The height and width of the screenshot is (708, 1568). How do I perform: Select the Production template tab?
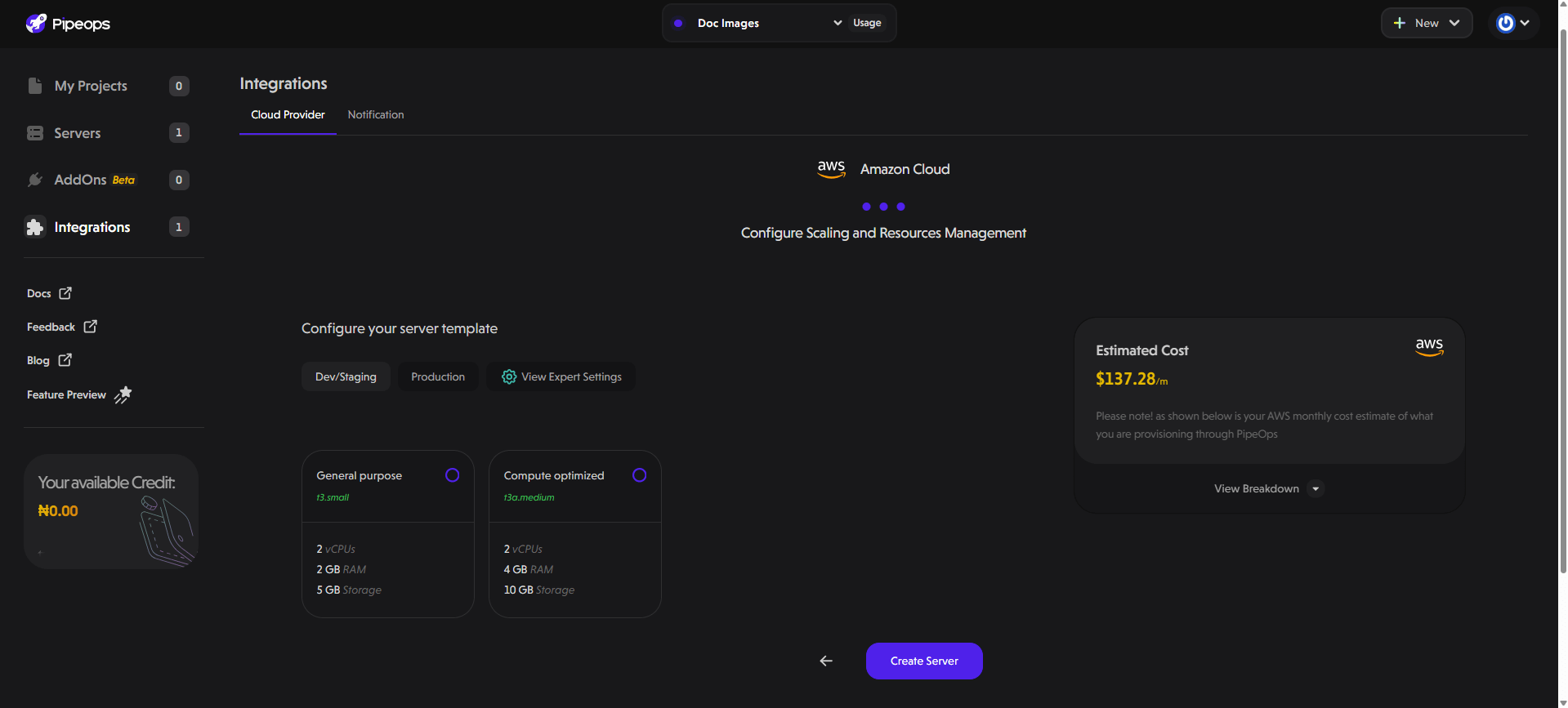coord(438,376)
